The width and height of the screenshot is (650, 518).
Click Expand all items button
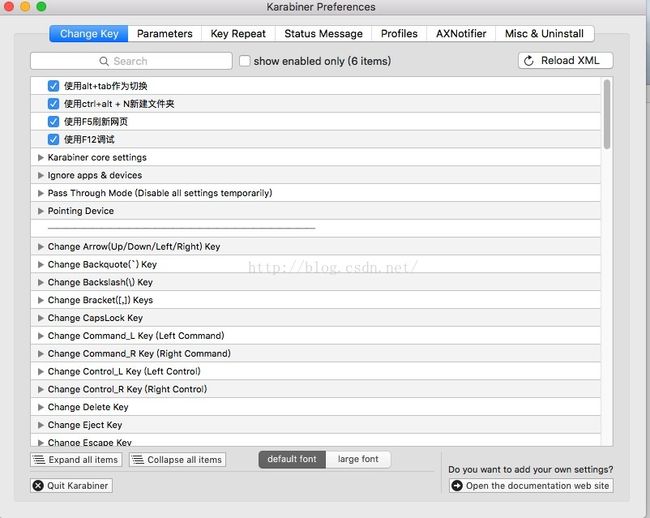[x=76, y=460]
